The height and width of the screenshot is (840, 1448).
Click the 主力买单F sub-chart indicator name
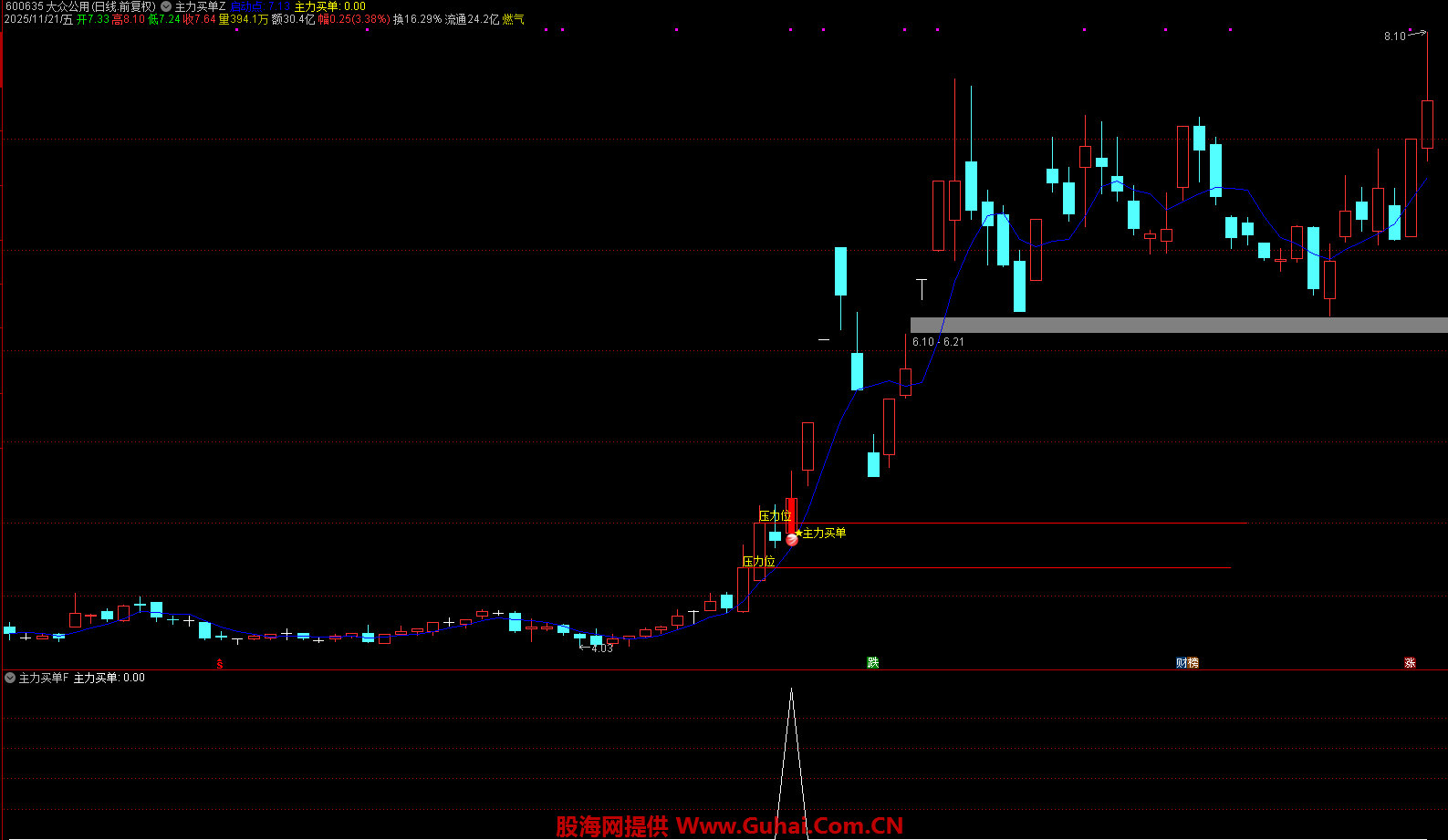(x=44, y=678)
